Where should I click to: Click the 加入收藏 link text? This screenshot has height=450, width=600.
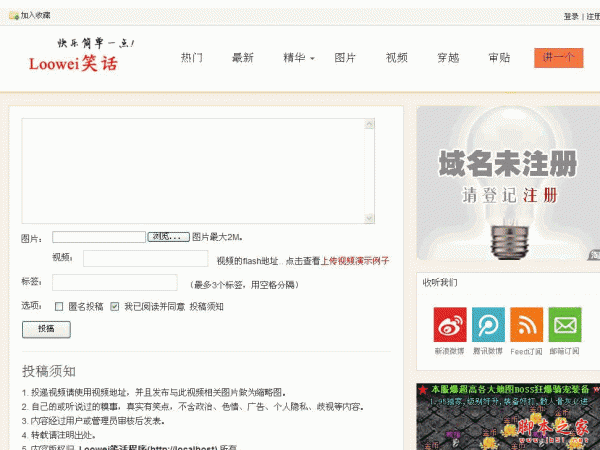[x=35, y=15]
